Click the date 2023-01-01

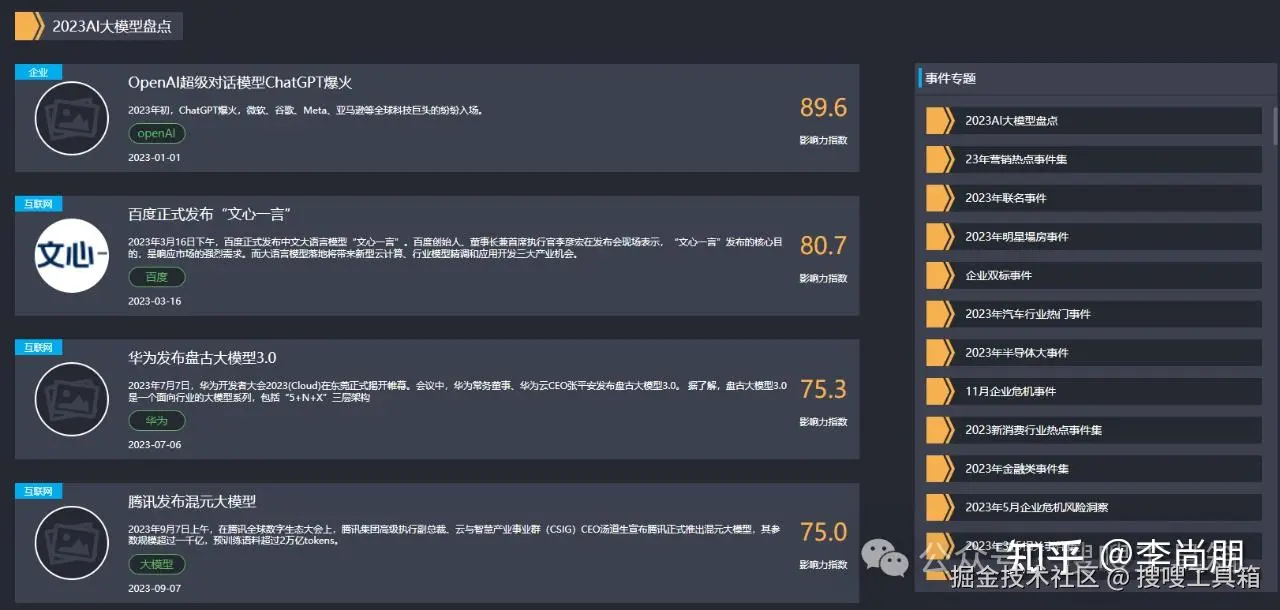[155, 158]
